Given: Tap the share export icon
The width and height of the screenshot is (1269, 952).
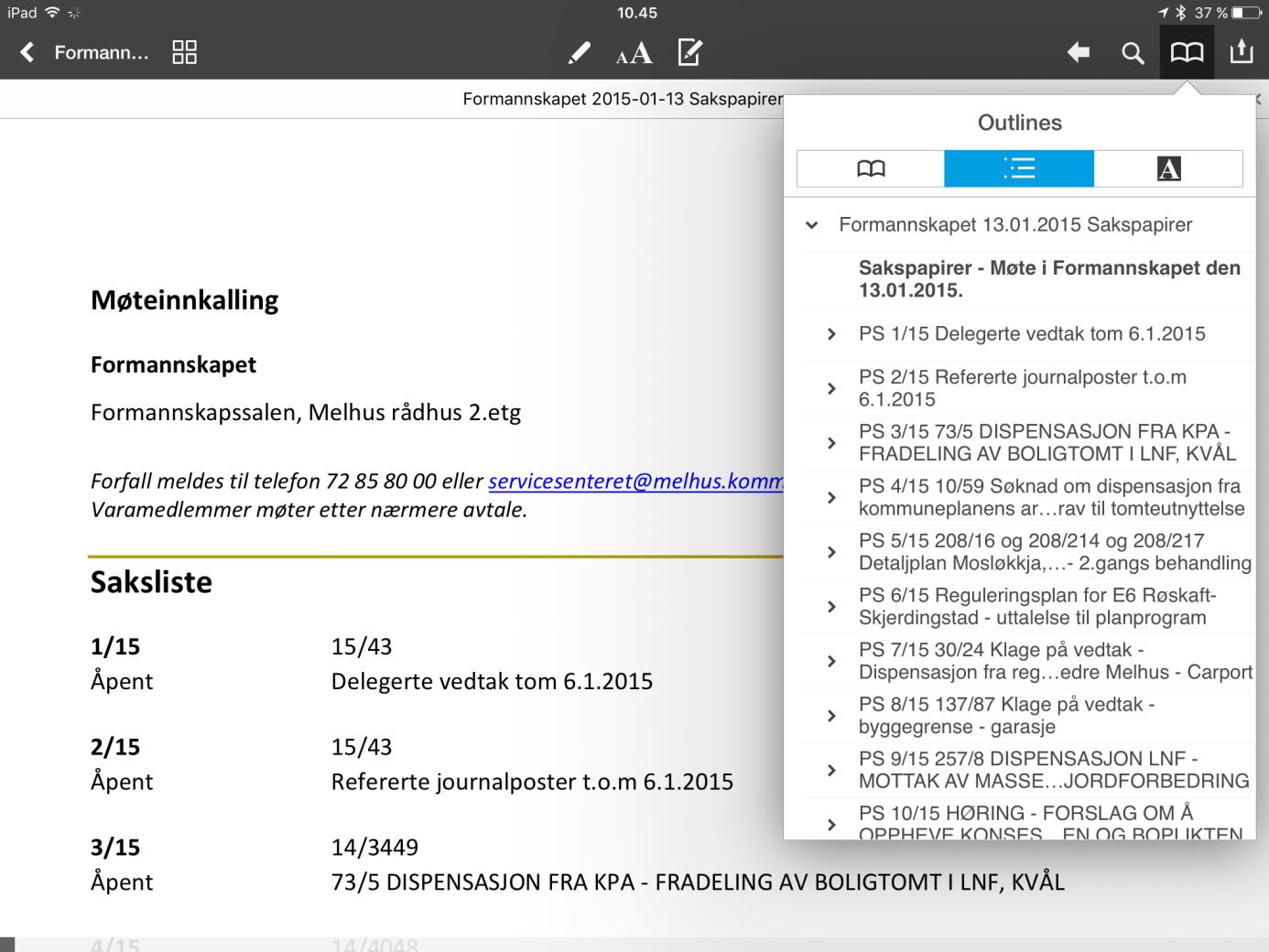Looking at the screenshot, I should (x=1241, y=51).
